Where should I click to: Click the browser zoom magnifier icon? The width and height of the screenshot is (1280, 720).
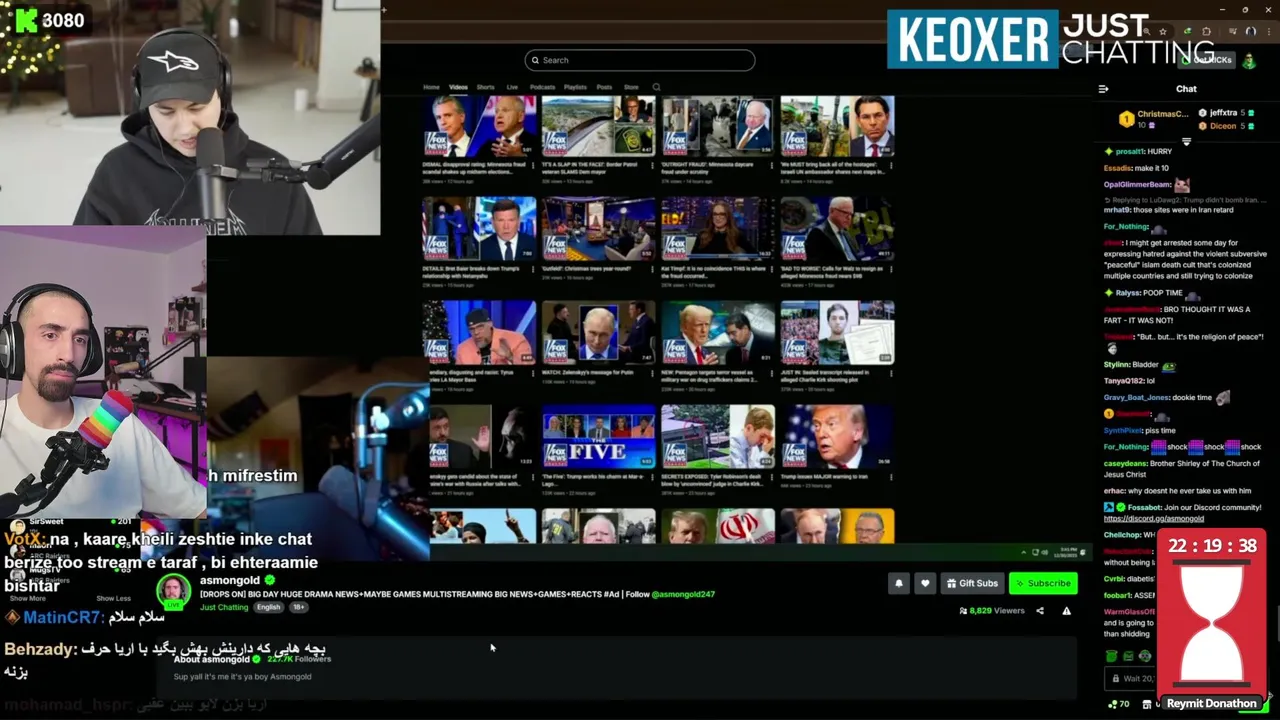(x=1147, y=32)
